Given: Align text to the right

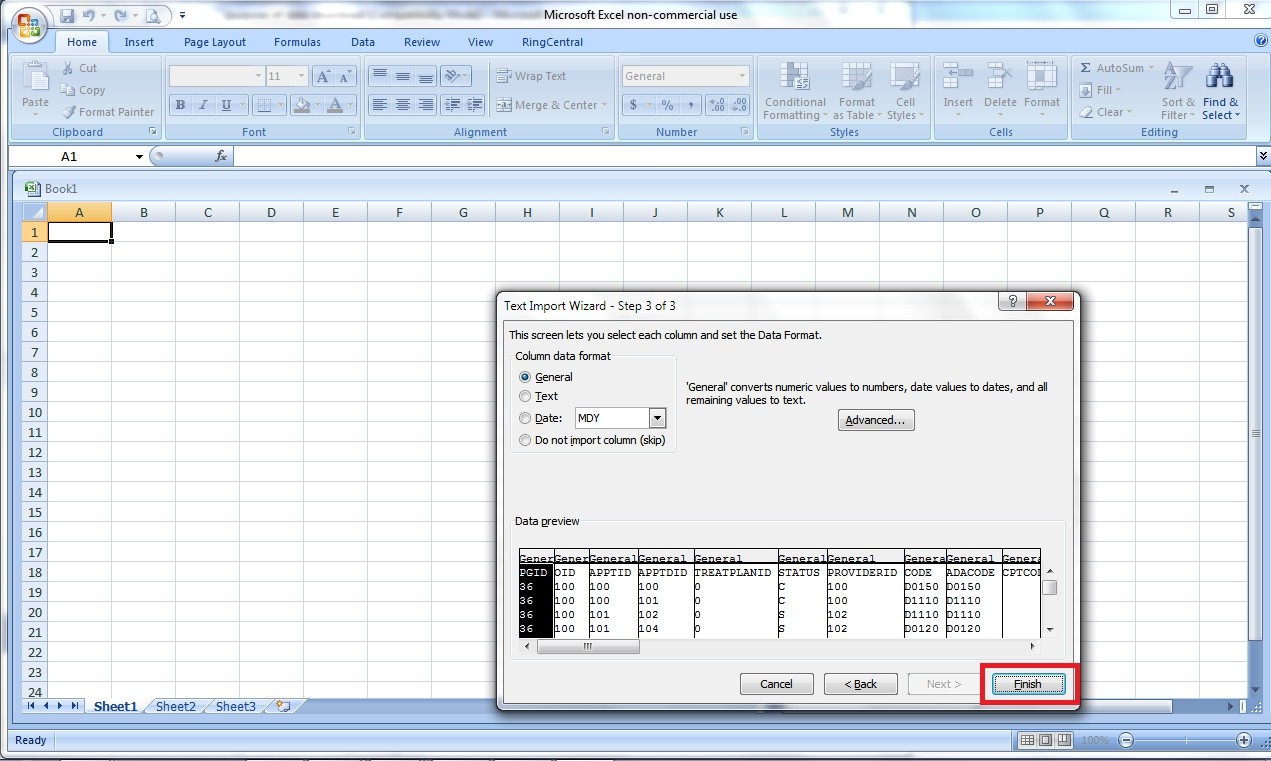Looking at the screenshot, I should [426, 105].
